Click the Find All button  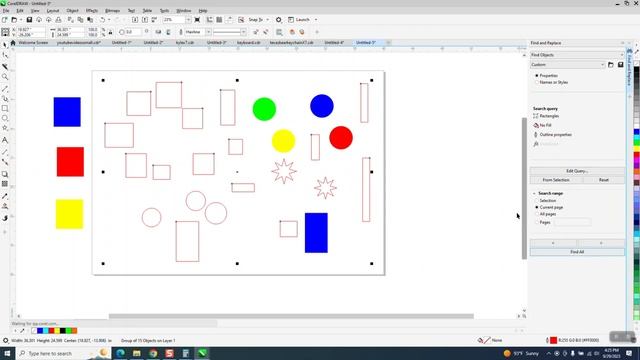point(577,252)
